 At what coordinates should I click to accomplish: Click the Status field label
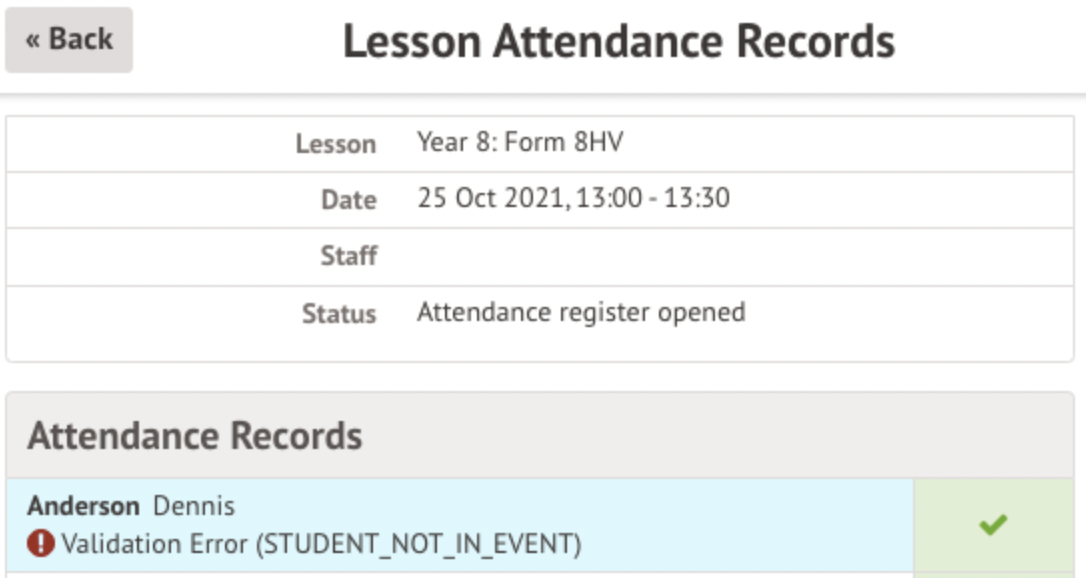339,314
